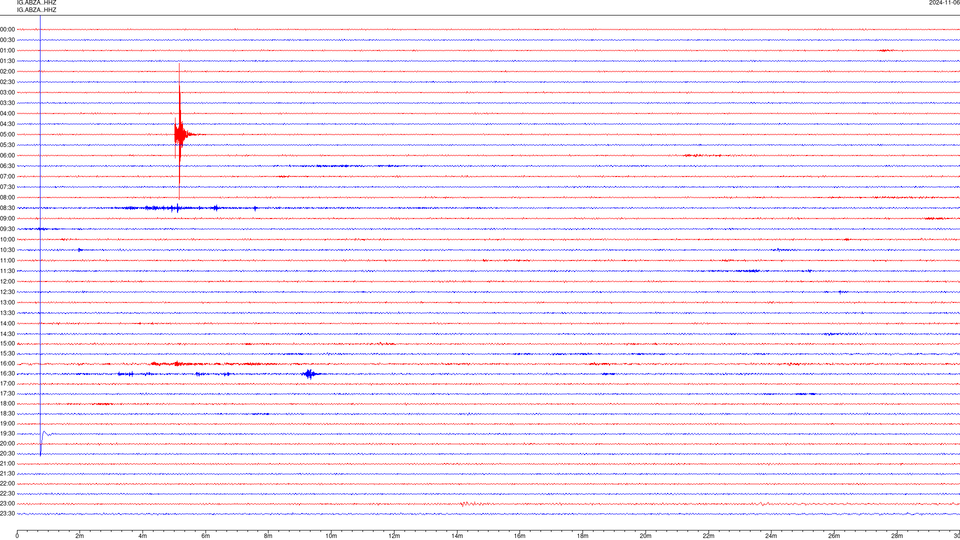The width and height of the screenshot is (960, 540).
Task: Click the 20:30 time label
Action: coord(7,454)
